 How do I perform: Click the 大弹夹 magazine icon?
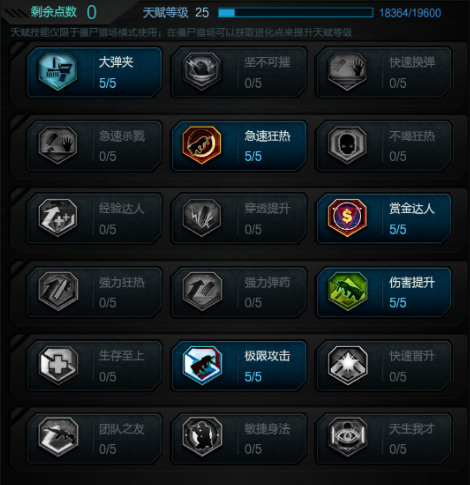[58, 71]
